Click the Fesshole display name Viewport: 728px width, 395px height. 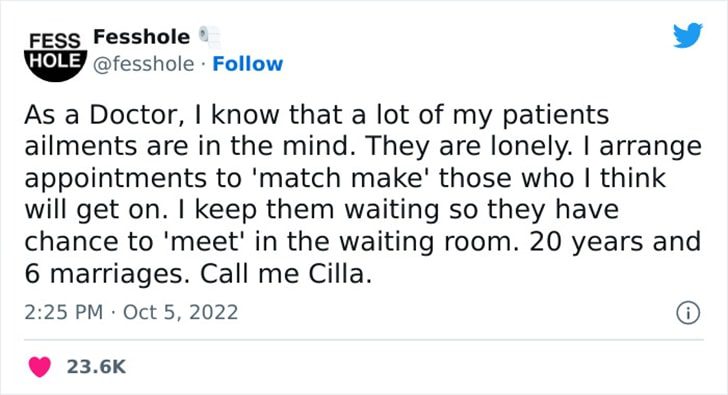point(142,37)
